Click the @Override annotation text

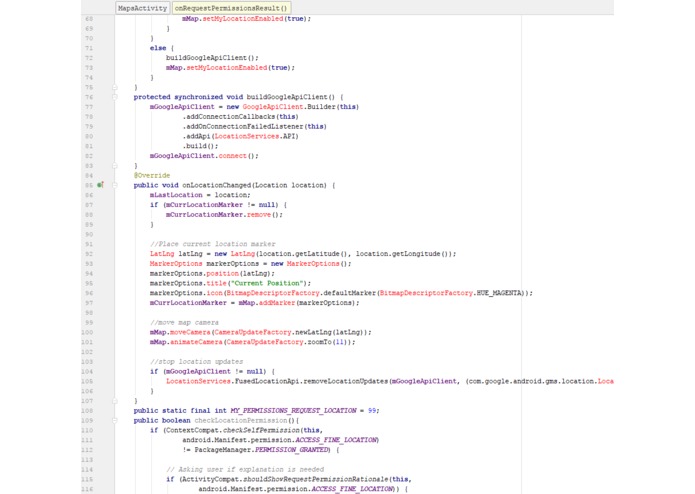click(152, 175)
